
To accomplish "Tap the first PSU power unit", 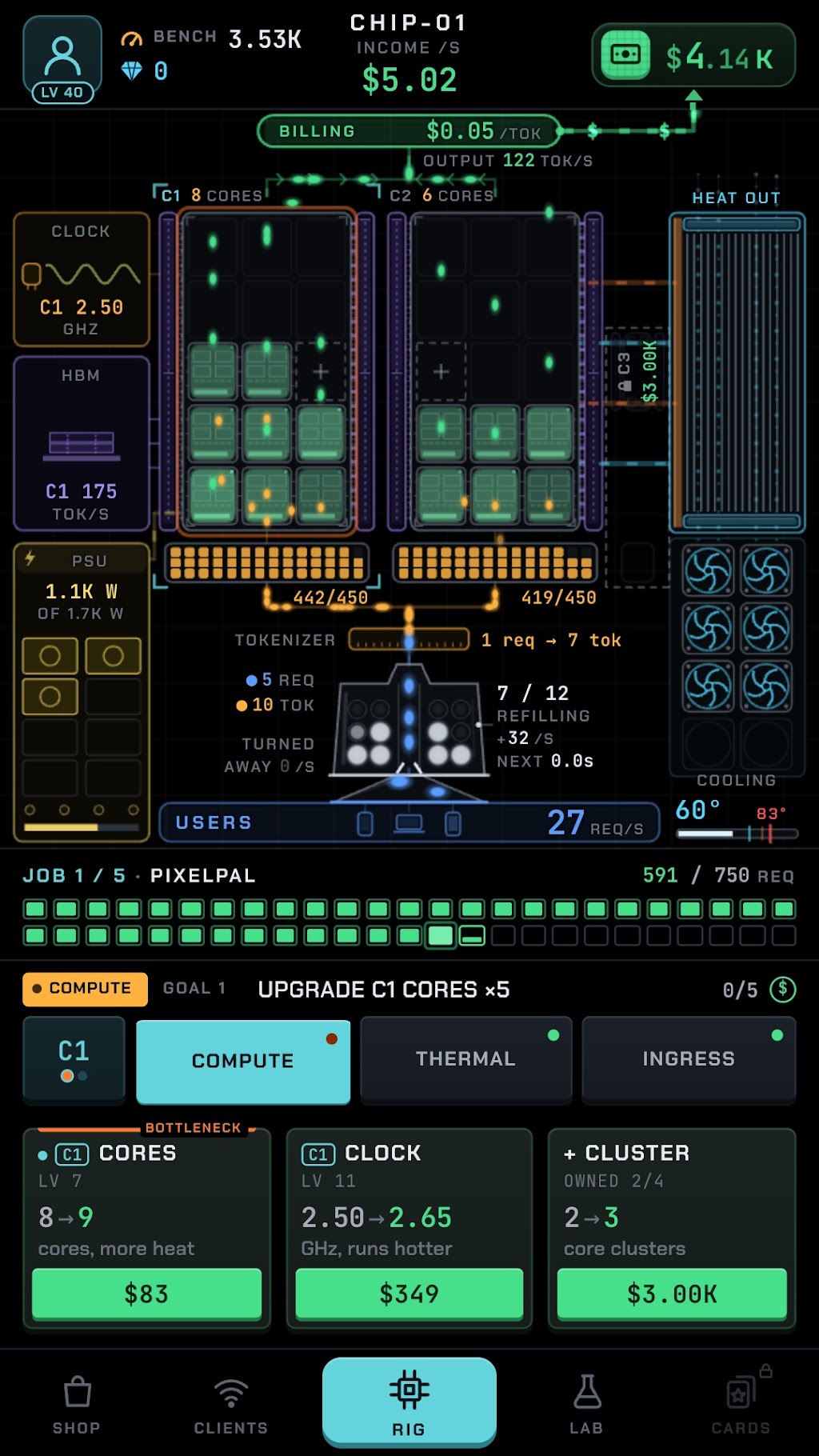I will 50,656.
